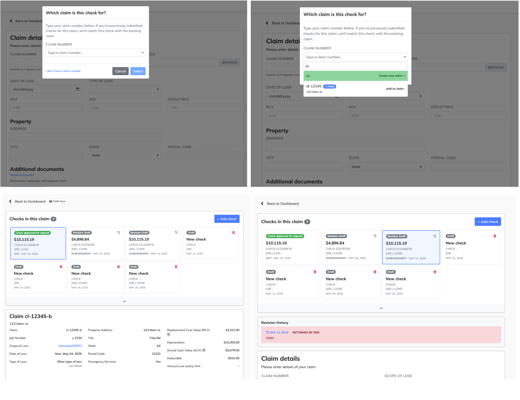Click revert icon on $4,896.84 card in Staff View screen
520x400 pixels.
point(118,232)
